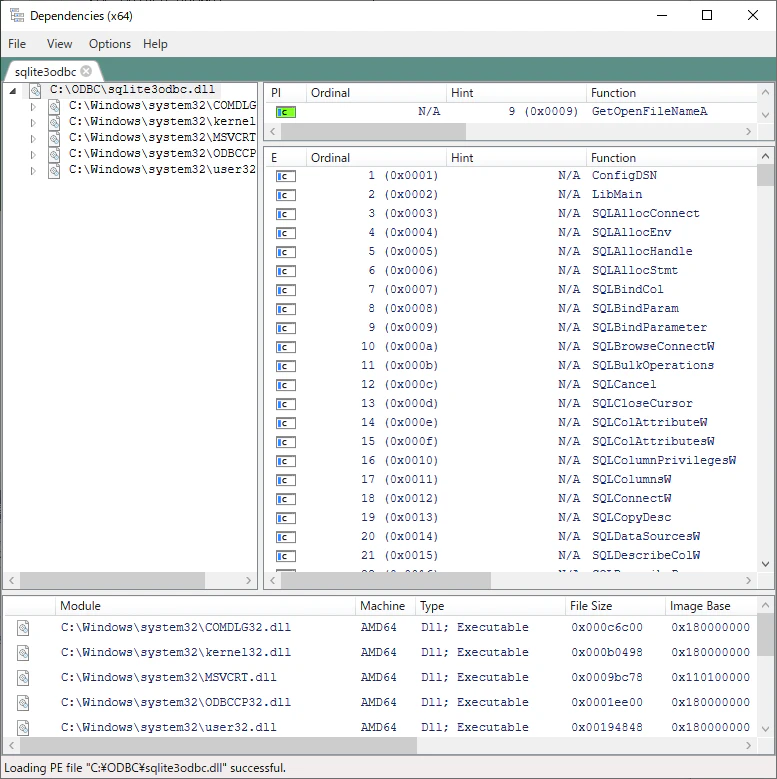This screenshot has height=779, width=777.
Task: Expand the ODBCCP tree node
Action: tap(33, 155)
